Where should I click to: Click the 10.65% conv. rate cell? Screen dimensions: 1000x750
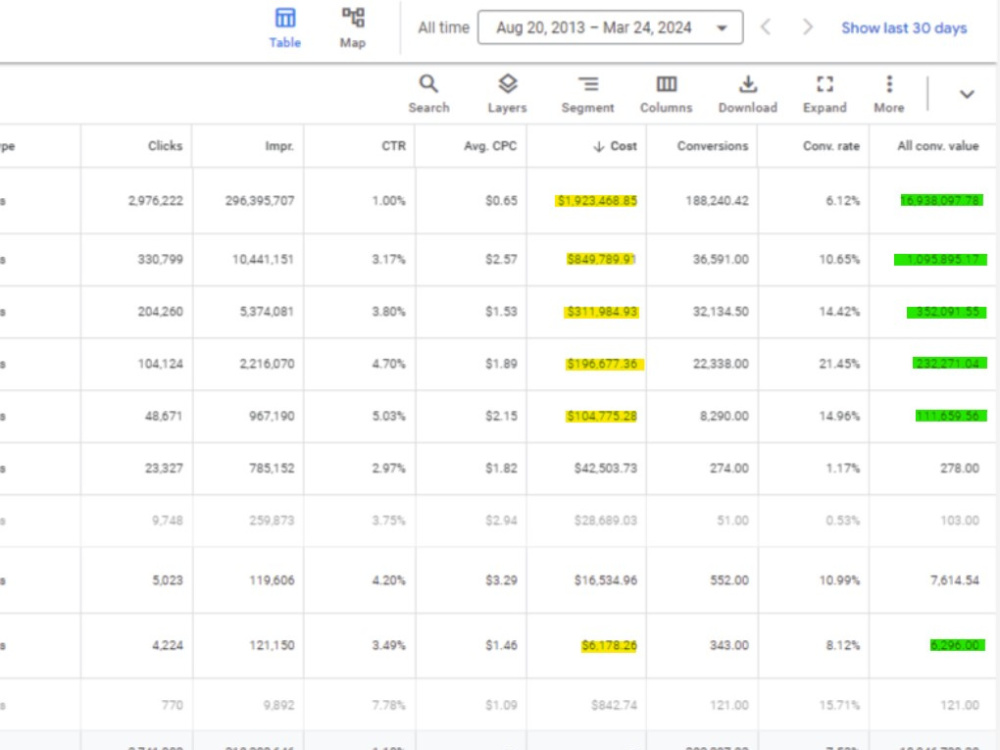839,260
